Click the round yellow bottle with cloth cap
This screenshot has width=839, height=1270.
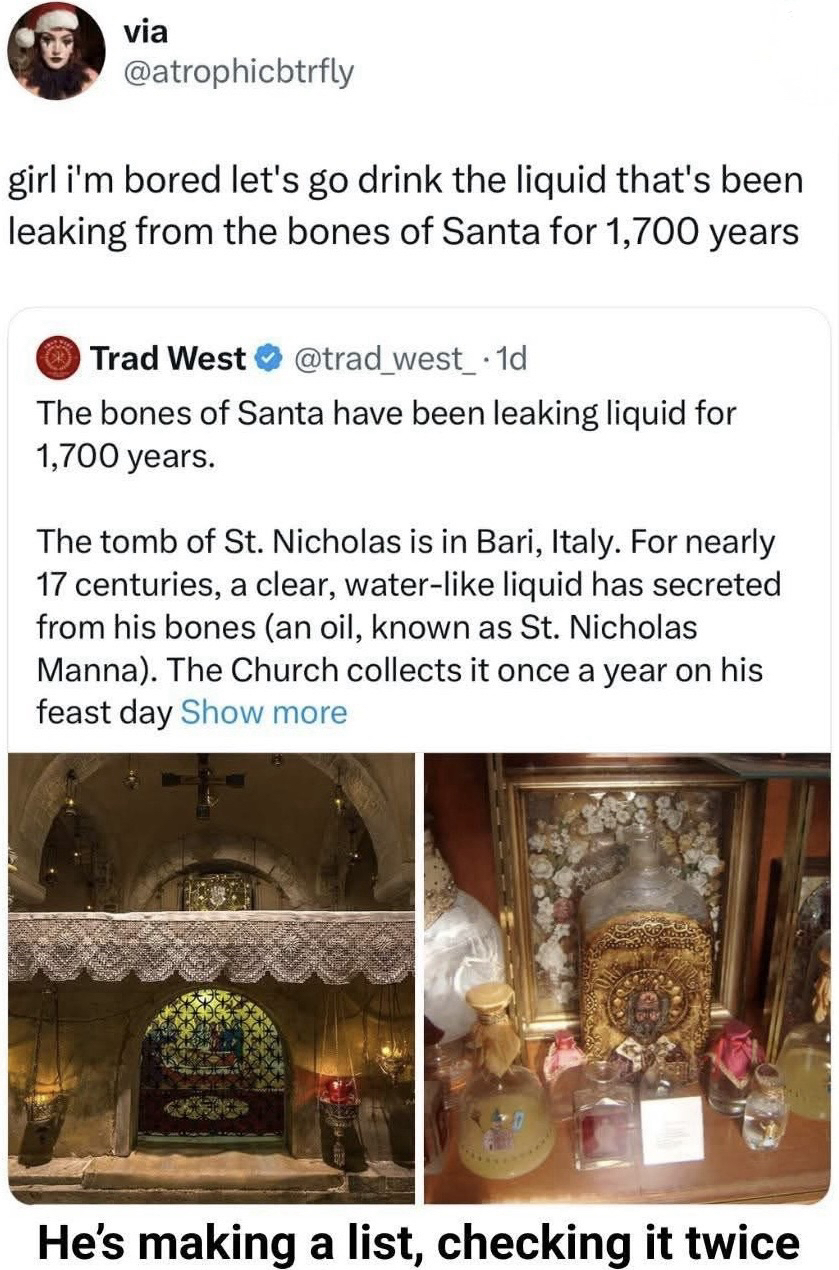[x=503, y=1110]
